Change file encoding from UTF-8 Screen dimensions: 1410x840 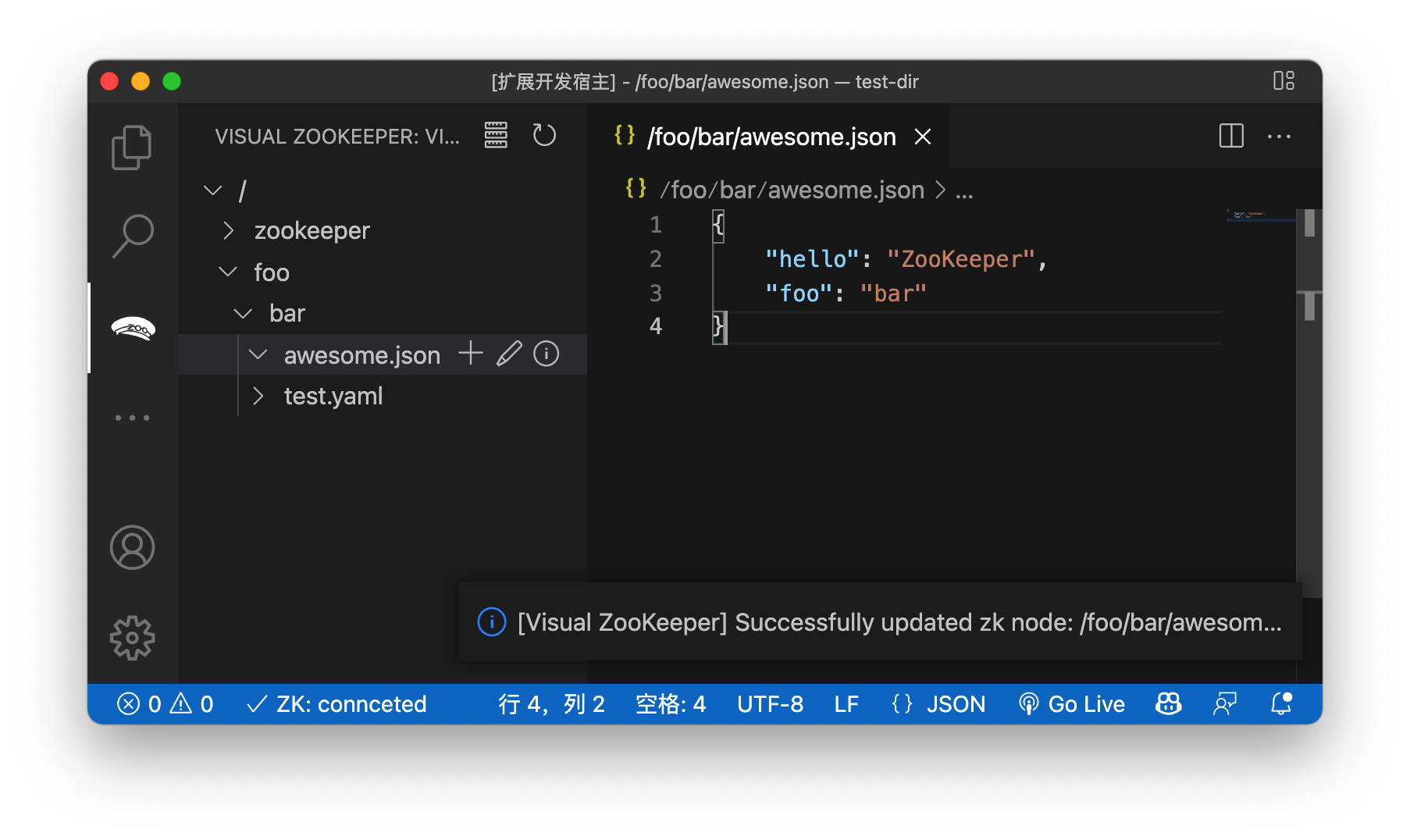point(770,704)
